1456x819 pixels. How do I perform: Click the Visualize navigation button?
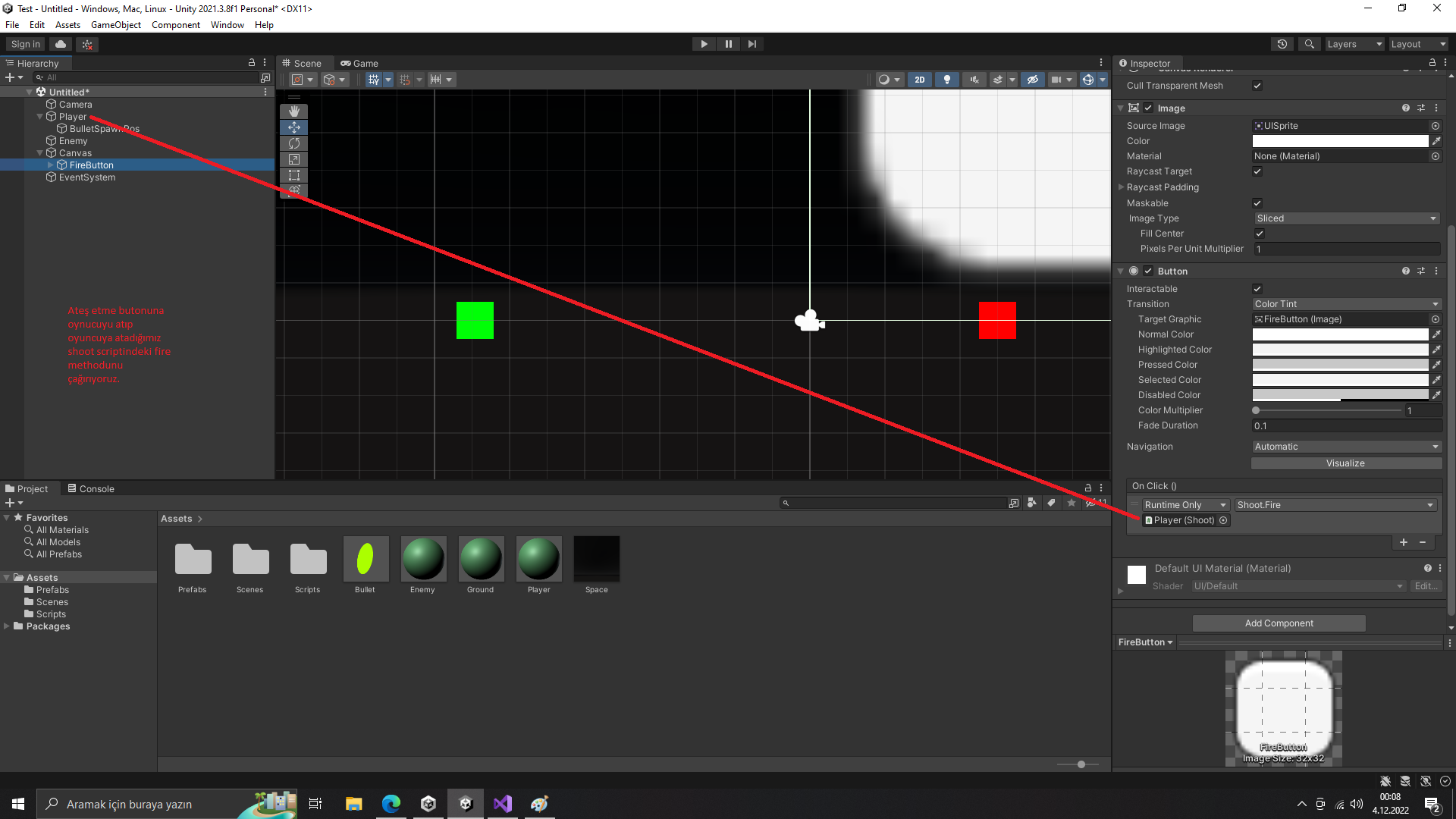(1345, 463)
